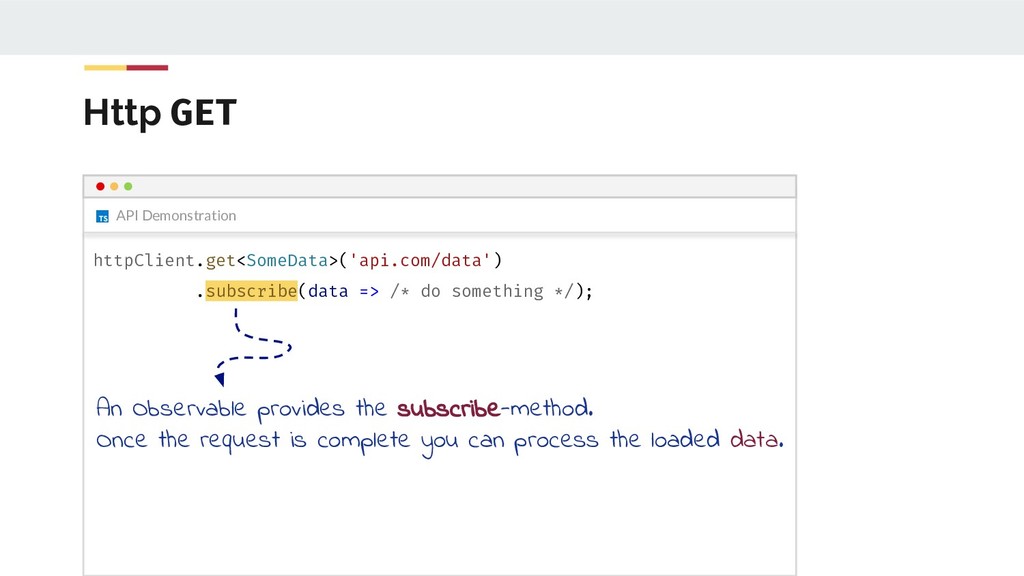The height and width of the screenshot is (576, 1024).
Task: Click the get method call in code
Action: tap(220, 261)
